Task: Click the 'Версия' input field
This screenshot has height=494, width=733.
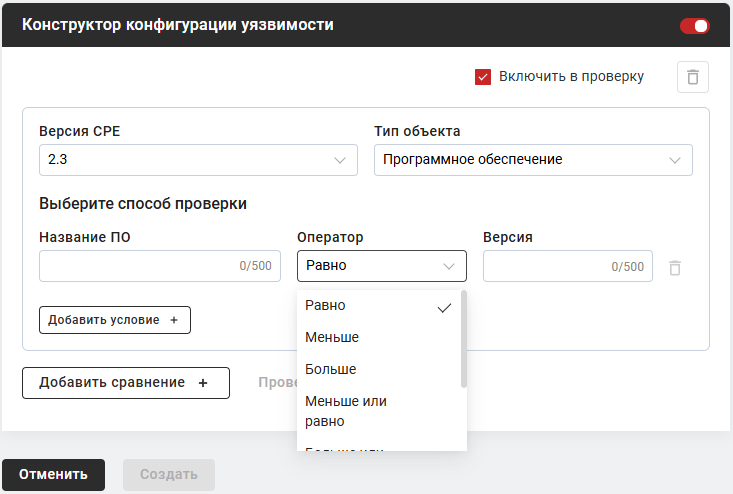Action: [x=568, y=266]
